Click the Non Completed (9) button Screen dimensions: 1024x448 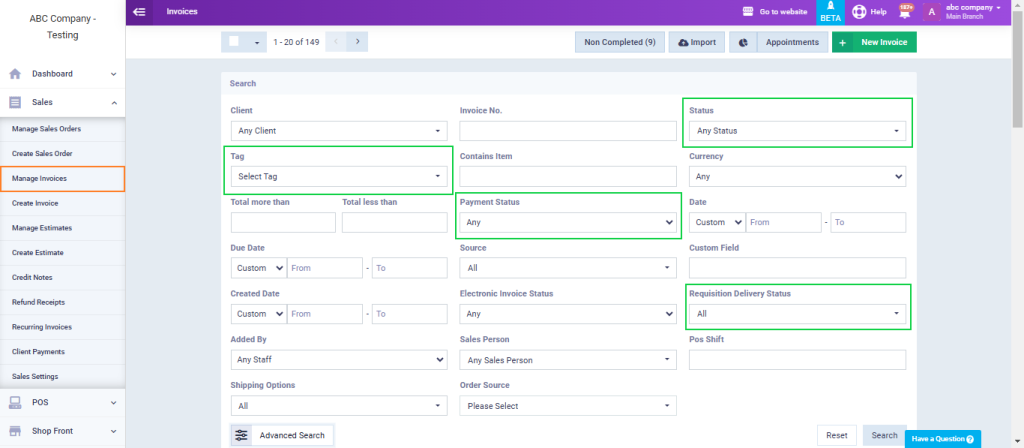click(620, 42)
